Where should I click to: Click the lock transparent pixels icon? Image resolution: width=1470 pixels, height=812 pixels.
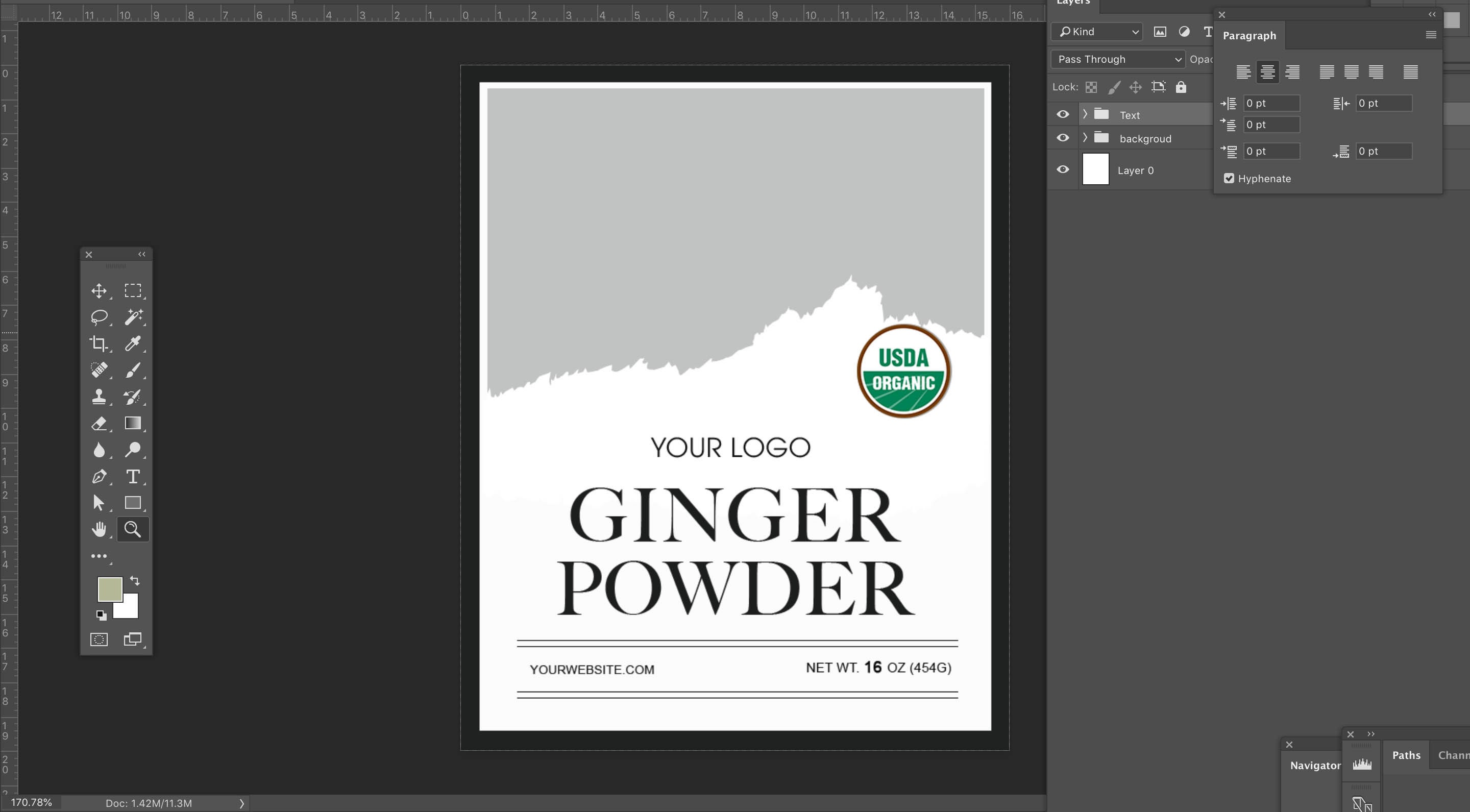[1092, 87]
